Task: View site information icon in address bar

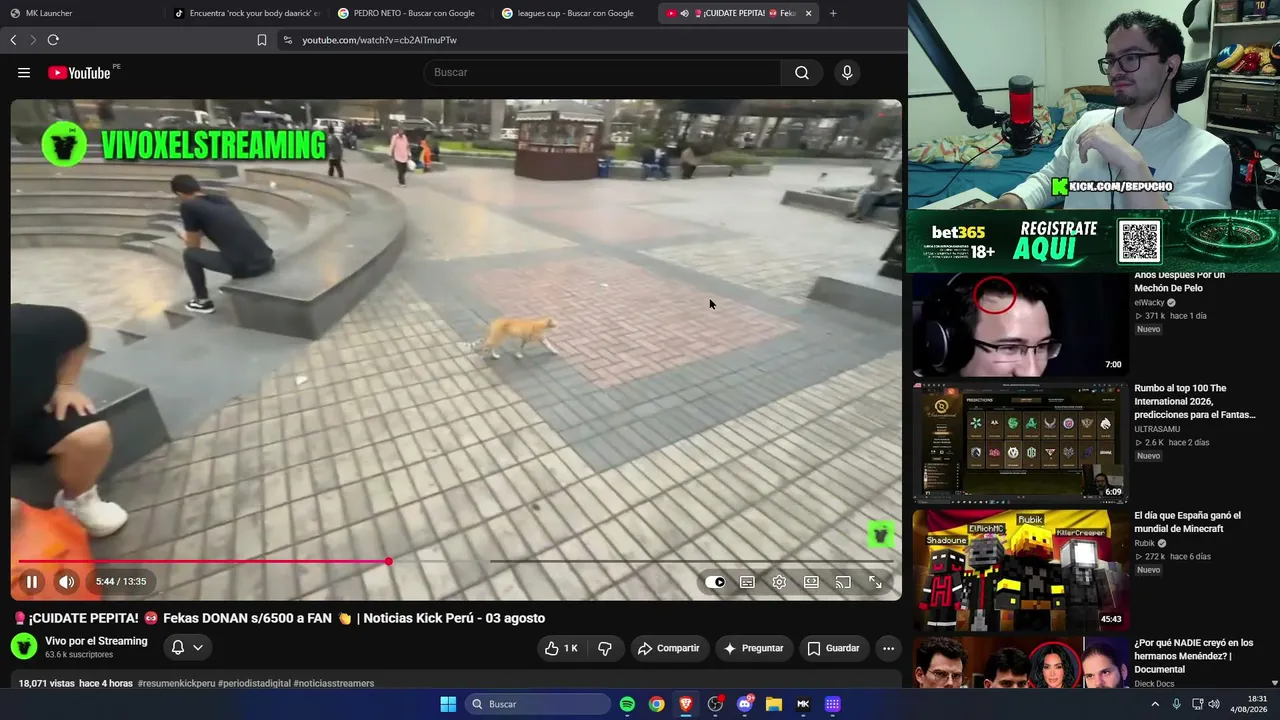Action: click(287, 40)
